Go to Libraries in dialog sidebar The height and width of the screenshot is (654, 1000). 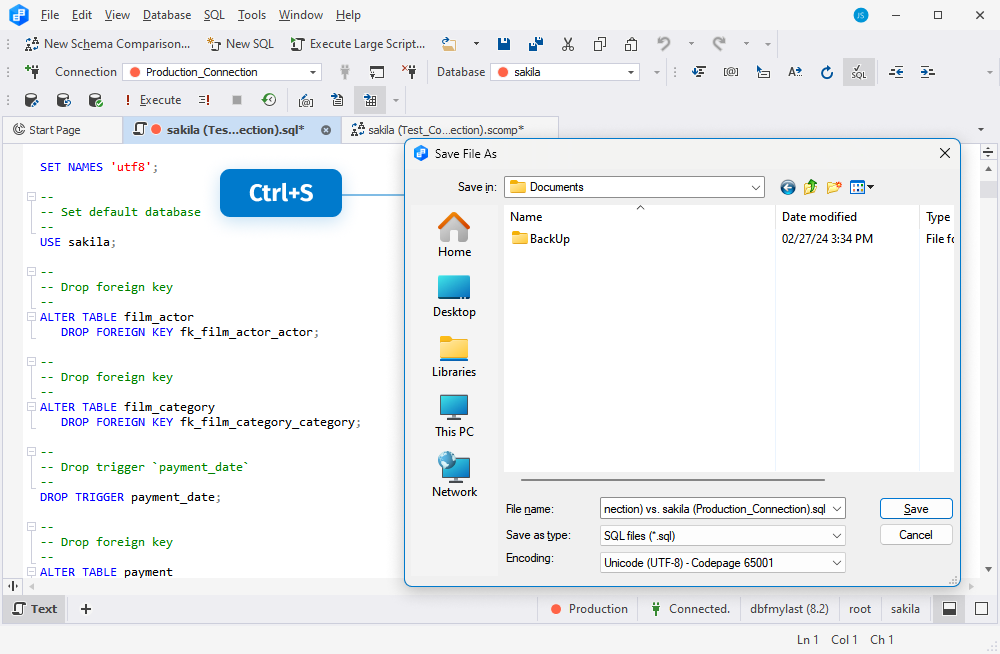[x=454, y=356]
